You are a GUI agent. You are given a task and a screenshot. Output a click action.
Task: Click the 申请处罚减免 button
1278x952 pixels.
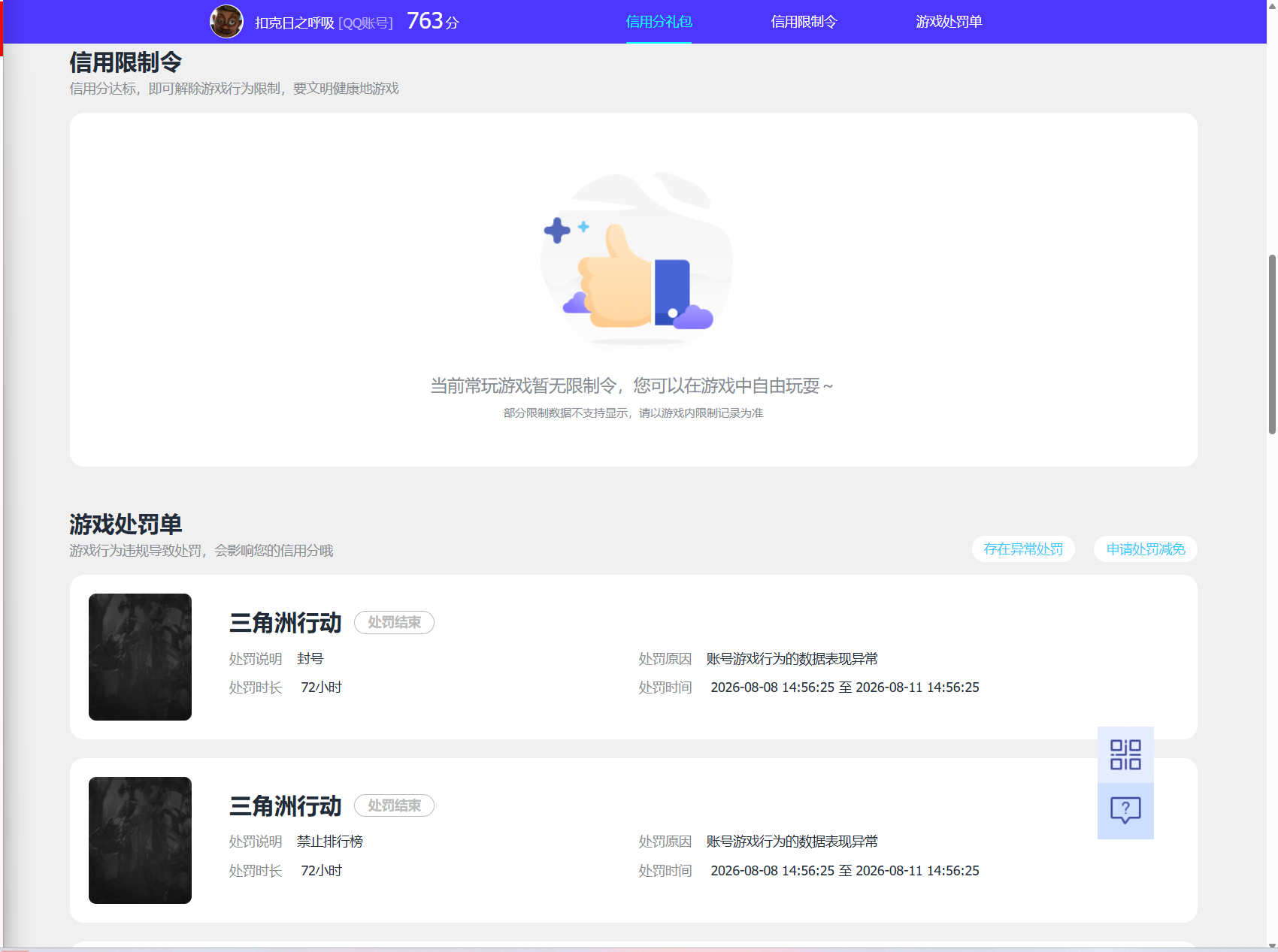click(x=1146, y=549)
